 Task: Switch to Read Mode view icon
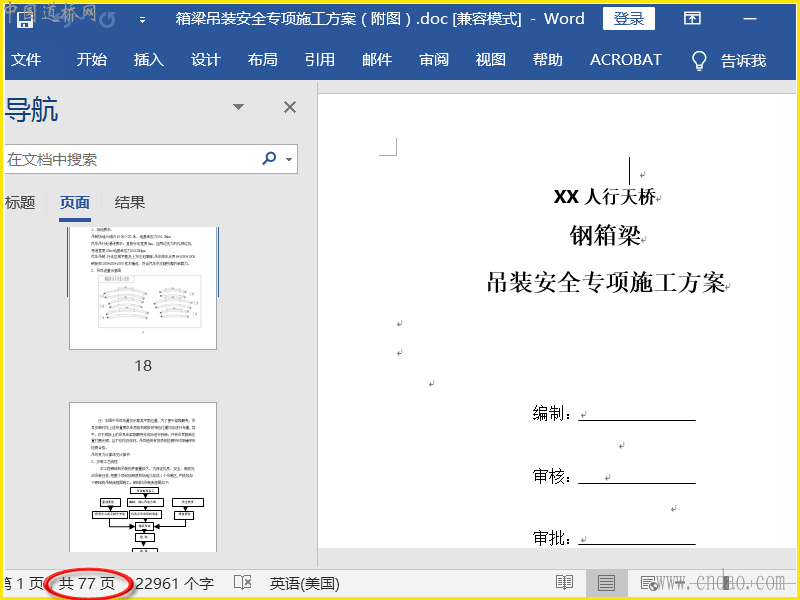pyautogui.click(x=564, y=583)
